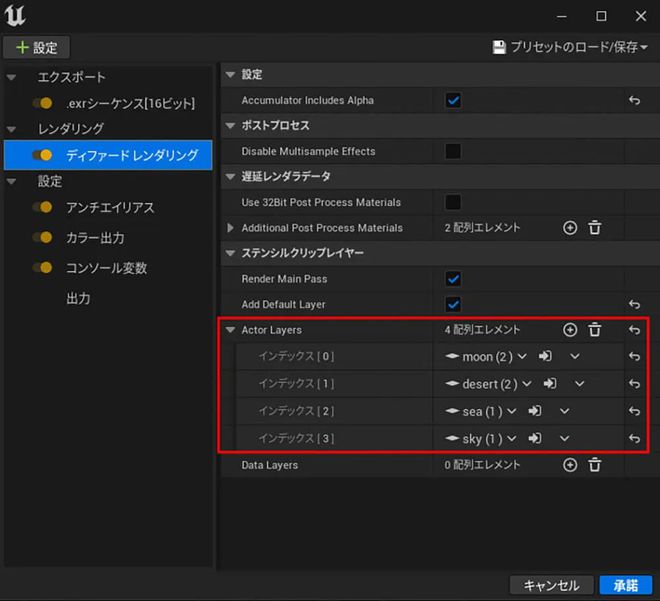
Task: Toggle the アンチエイリアス switch
Action: (x=43, y=207)
